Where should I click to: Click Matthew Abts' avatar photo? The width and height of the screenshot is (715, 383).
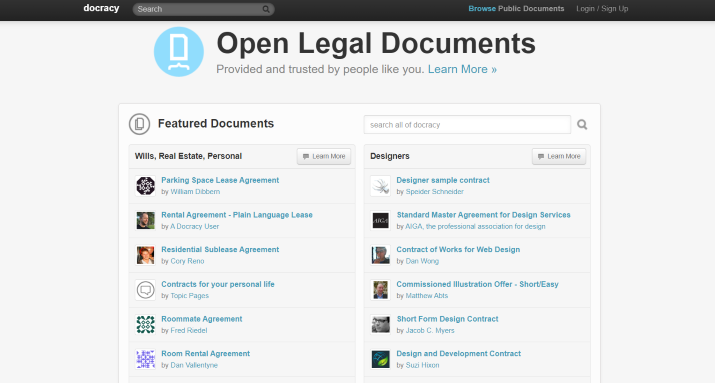click(x=380, y=290)
